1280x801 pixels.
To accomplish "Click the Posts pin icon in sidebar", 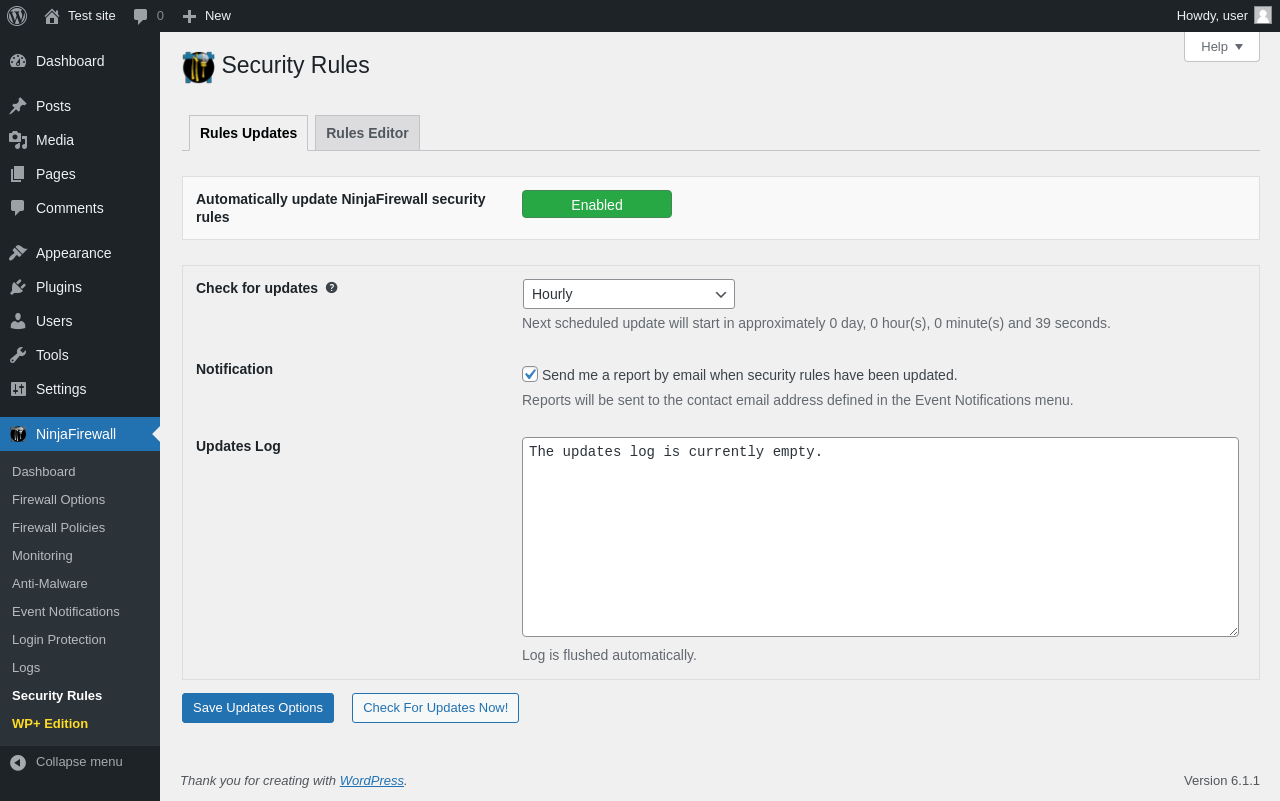I will (18, 106).
